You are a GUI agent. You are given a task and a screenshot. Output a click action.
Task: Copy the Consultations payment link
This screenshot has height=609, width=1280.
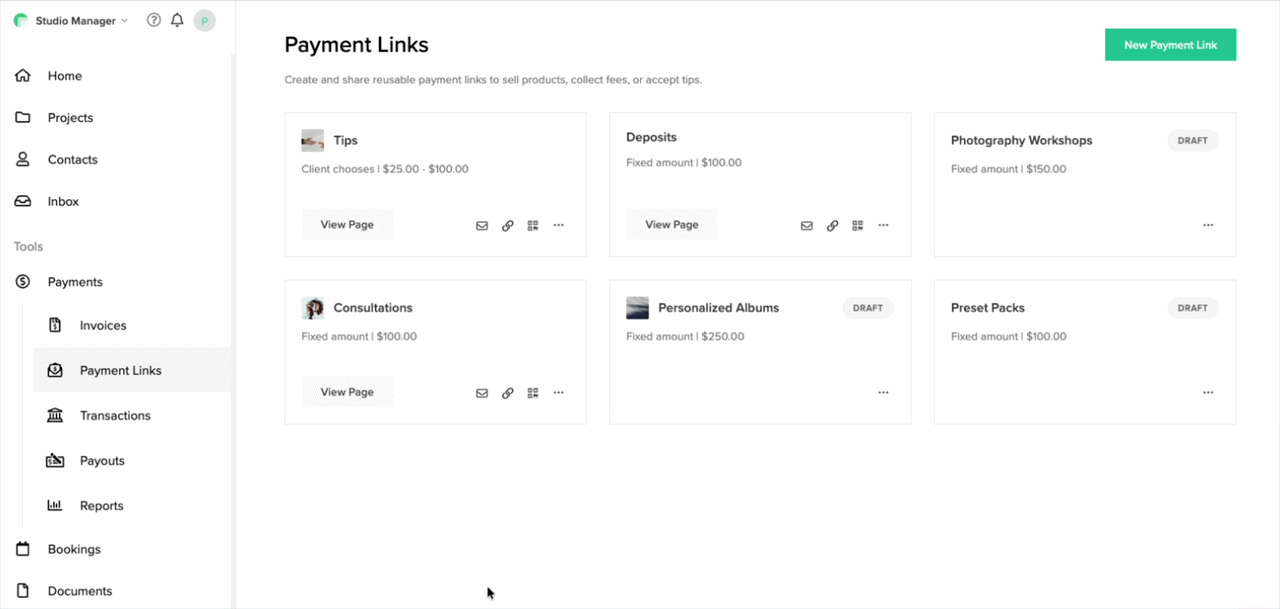[x=507, y=392]
